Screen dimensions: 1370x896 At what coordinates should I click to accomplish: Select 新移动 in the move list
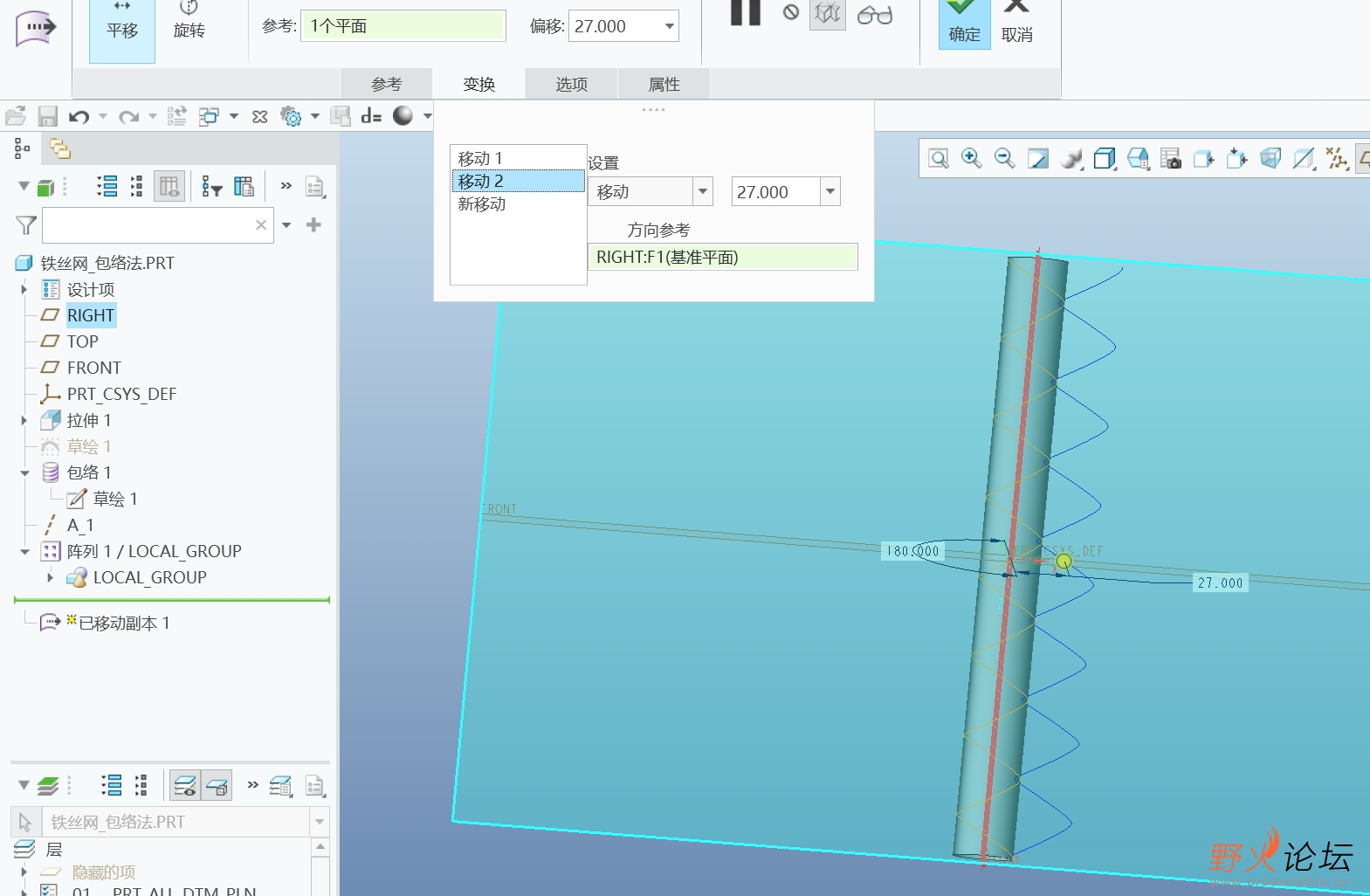[x=482, y=204]
